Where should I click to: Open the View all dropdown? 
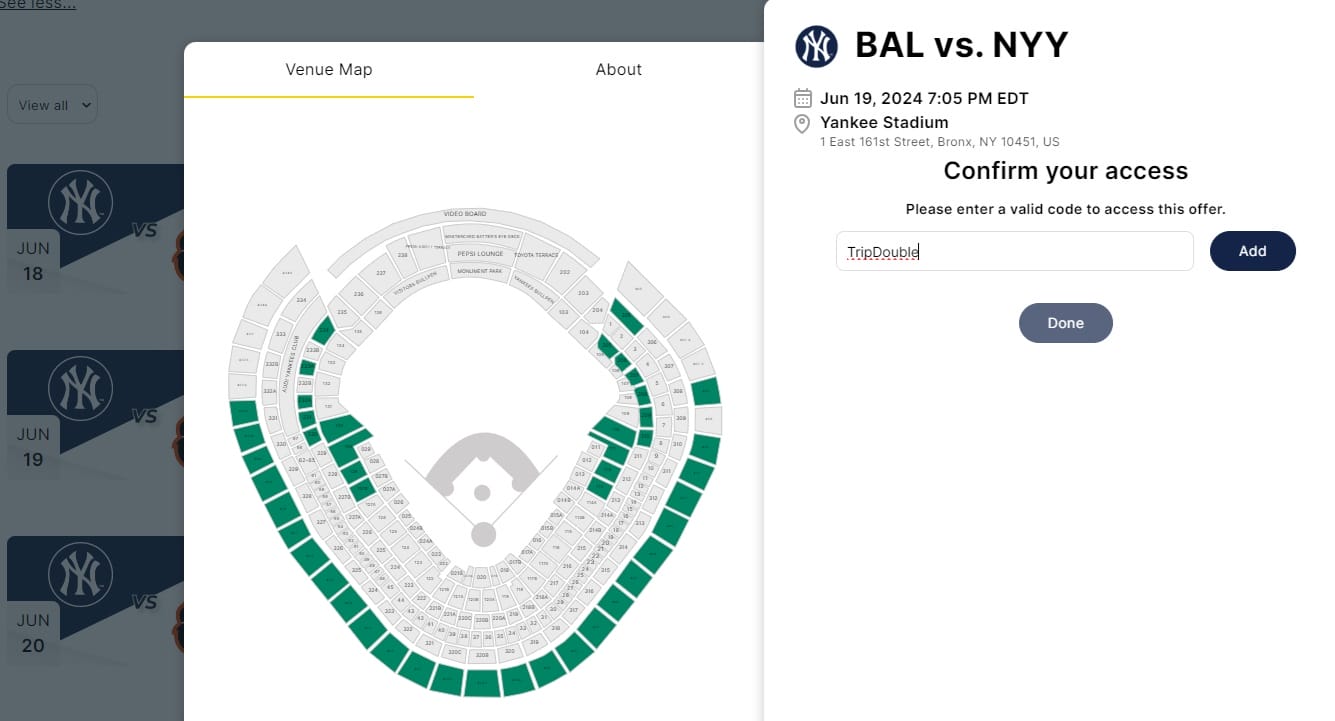coord(52,105)
